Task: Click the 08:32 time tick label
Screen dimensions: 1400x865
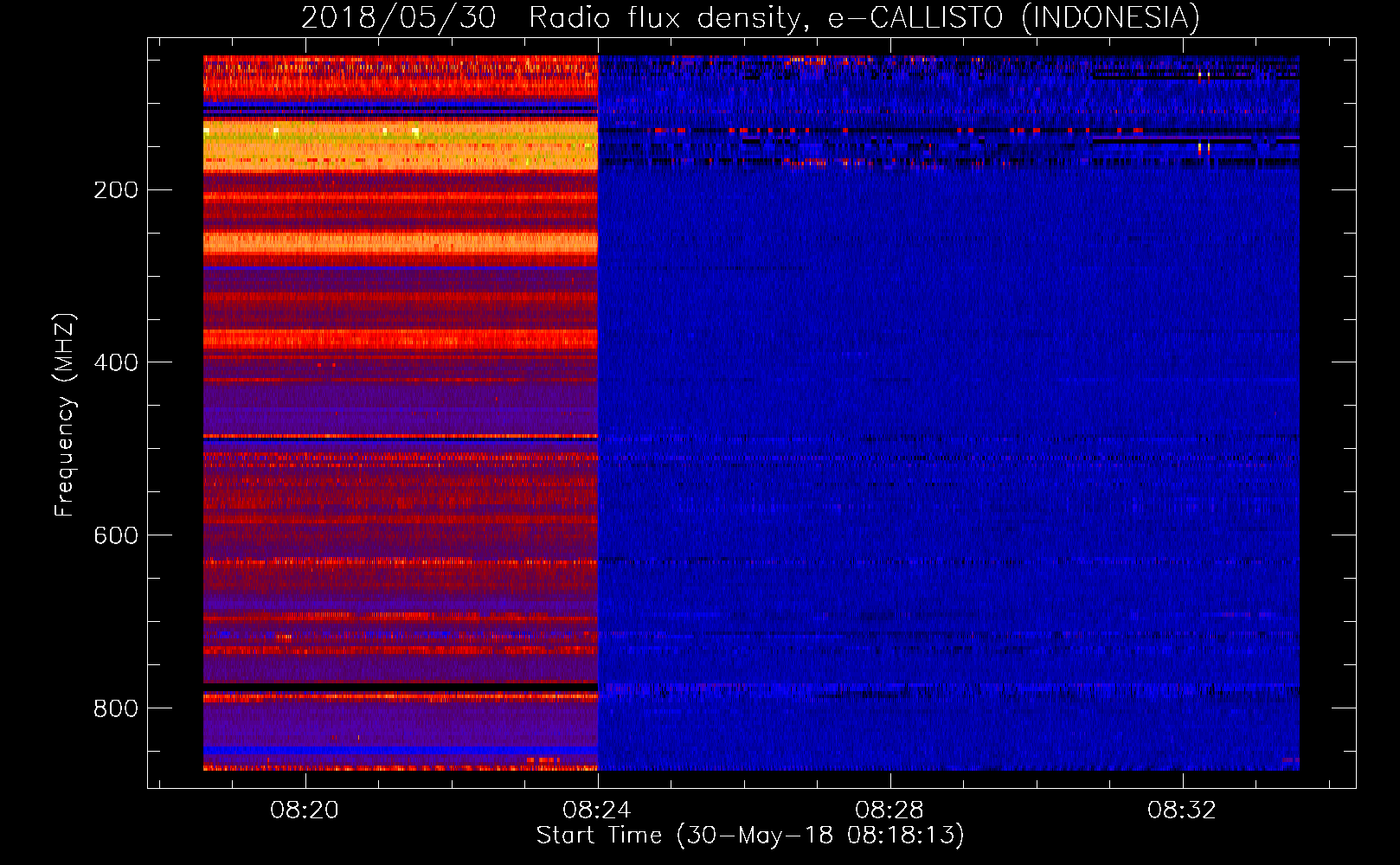Action: pyautogui.click(x=1182, y=811)
